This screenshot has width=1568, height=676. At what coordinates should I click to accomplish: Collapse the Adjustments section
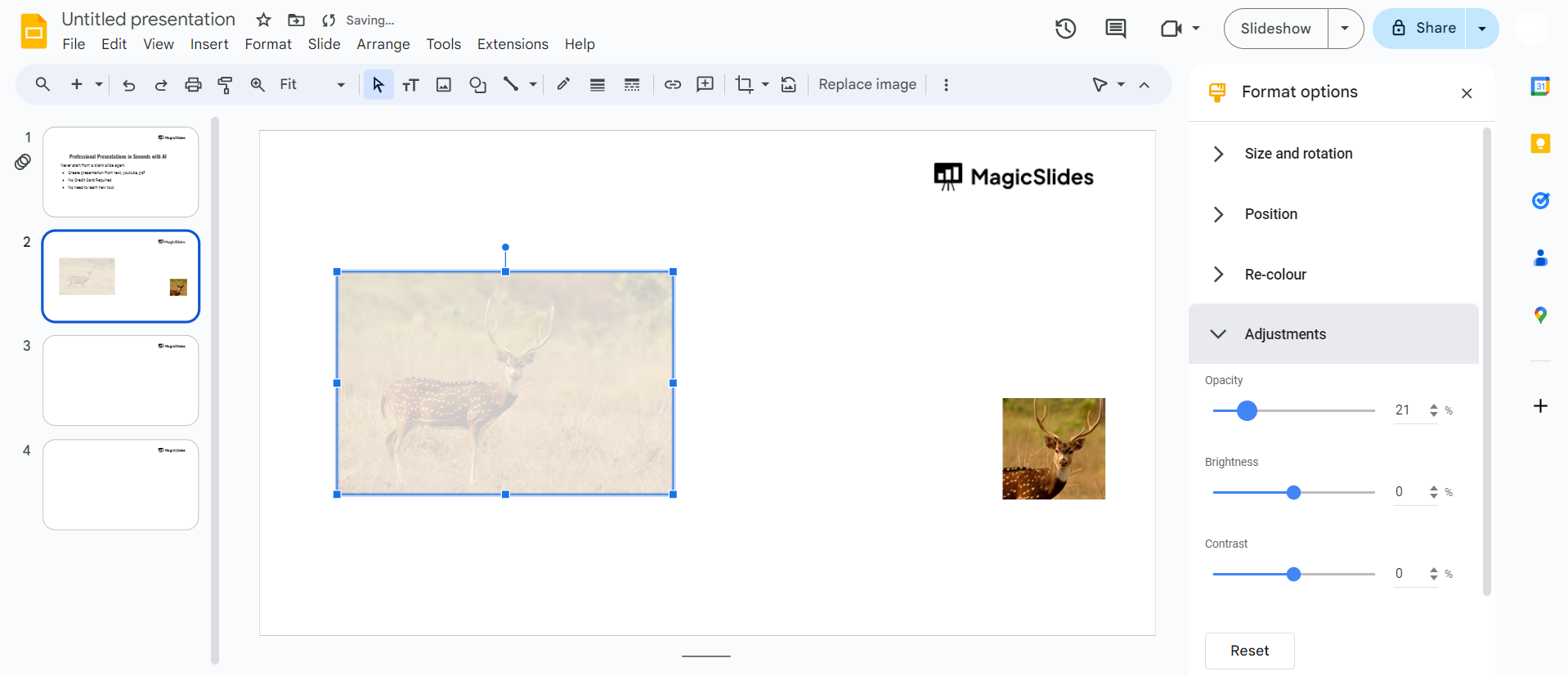click(1333, 334)
